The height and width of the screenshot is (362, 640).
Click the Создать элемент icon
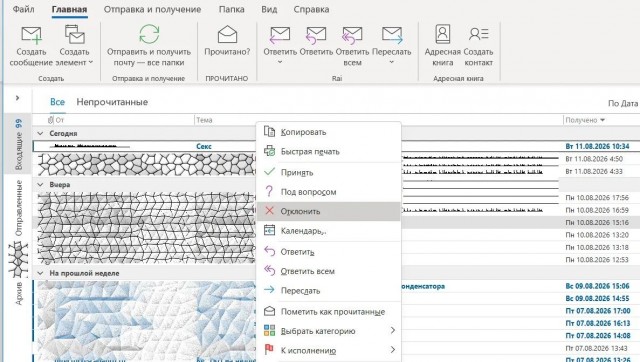click(75, 35)
